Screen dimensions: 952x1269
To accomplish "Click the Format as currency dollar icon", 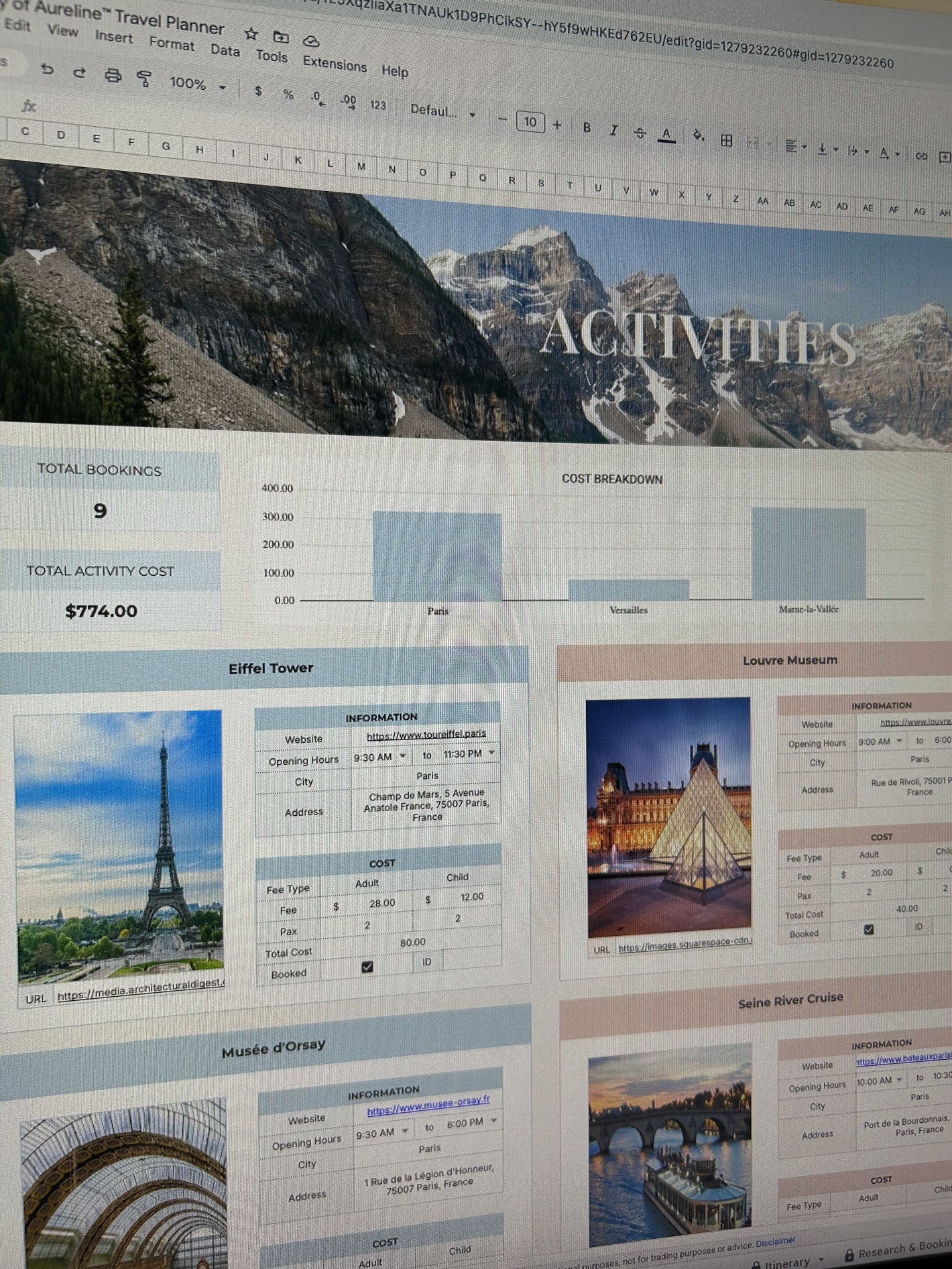I will click(x=258, y=91).
